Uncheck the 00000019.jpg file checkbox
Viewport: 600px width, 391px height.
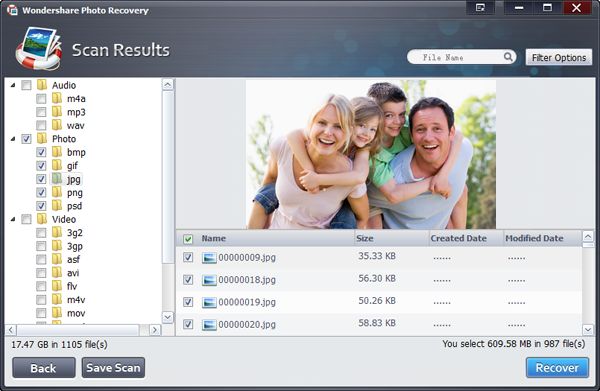[x=188, y=302]
